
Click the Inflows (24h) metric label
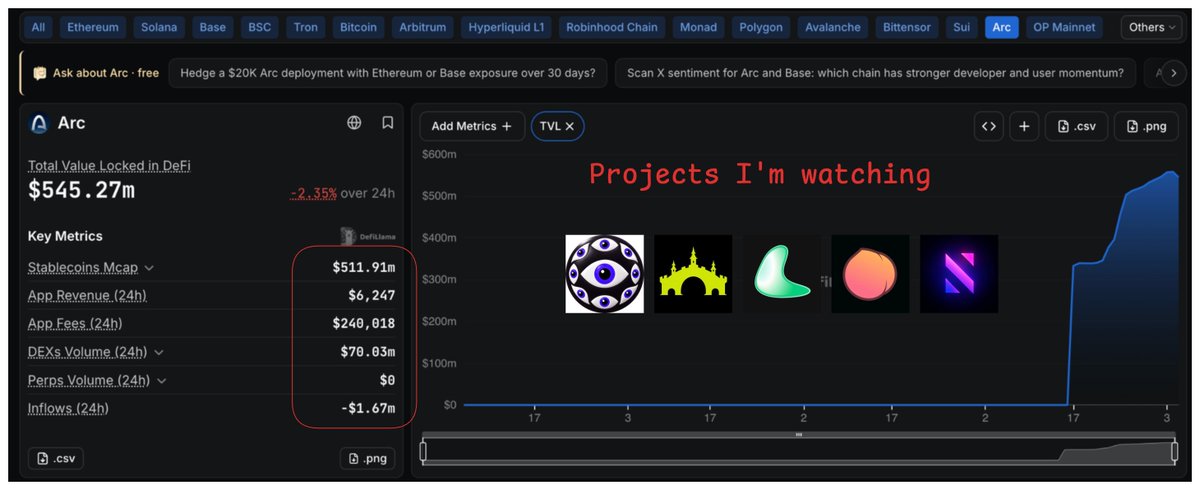click(x=68, y=408)
